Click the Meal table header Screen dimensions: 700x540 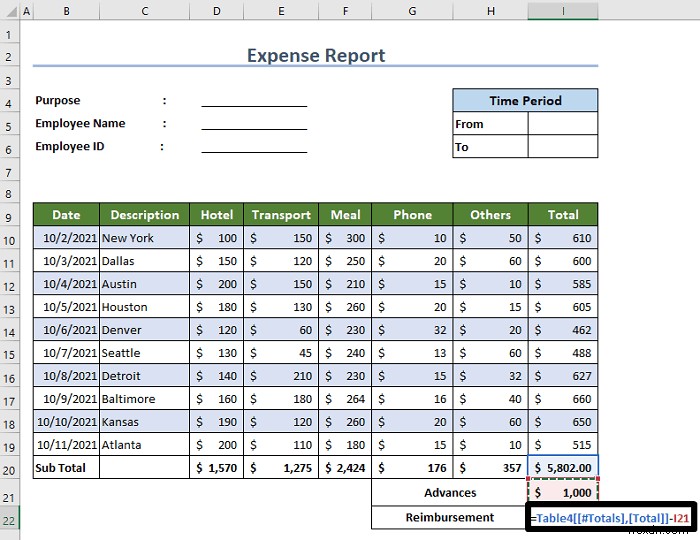(345, 215)
